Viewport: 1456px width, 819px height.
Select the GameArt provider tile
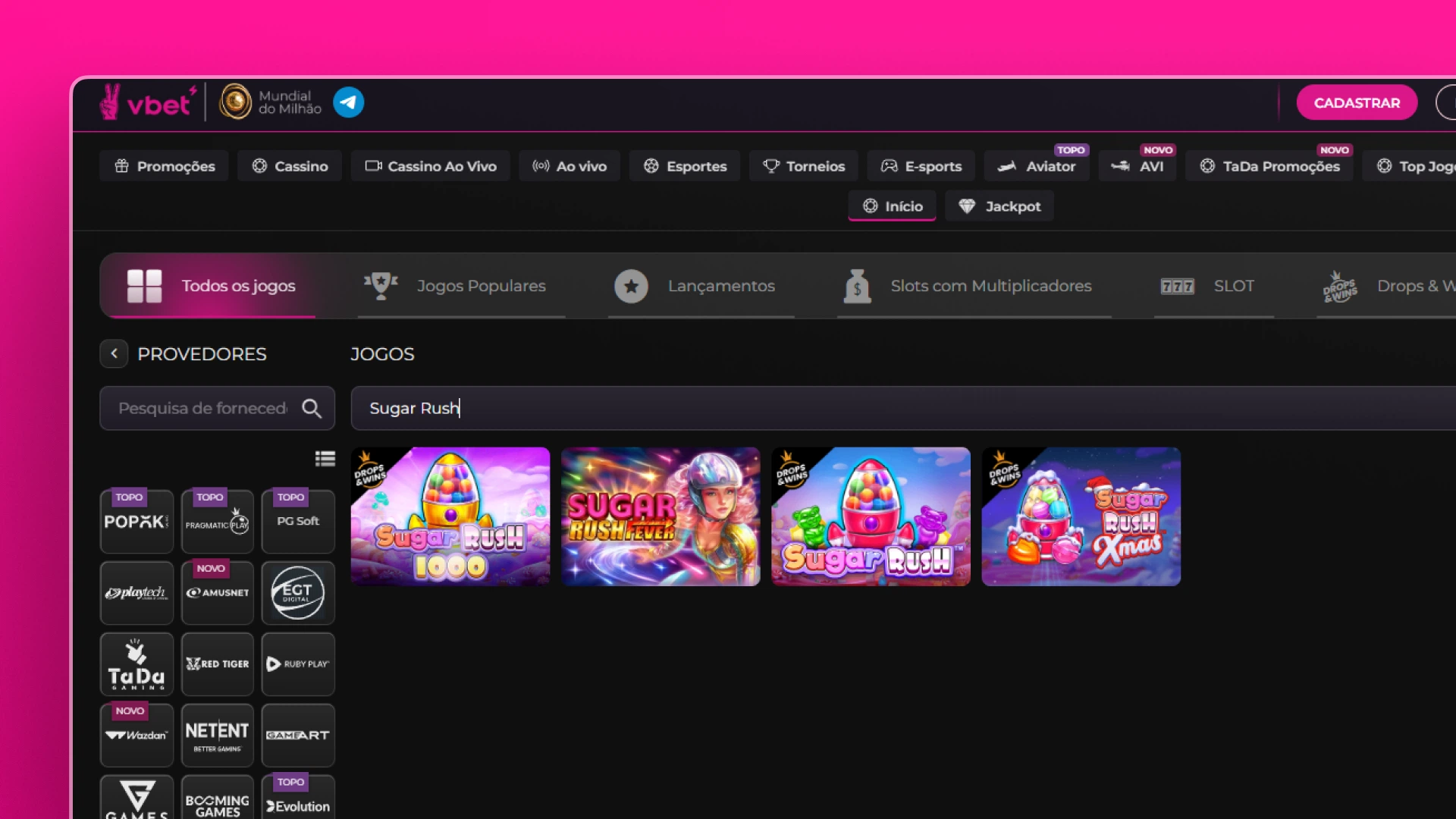point(298,736)
